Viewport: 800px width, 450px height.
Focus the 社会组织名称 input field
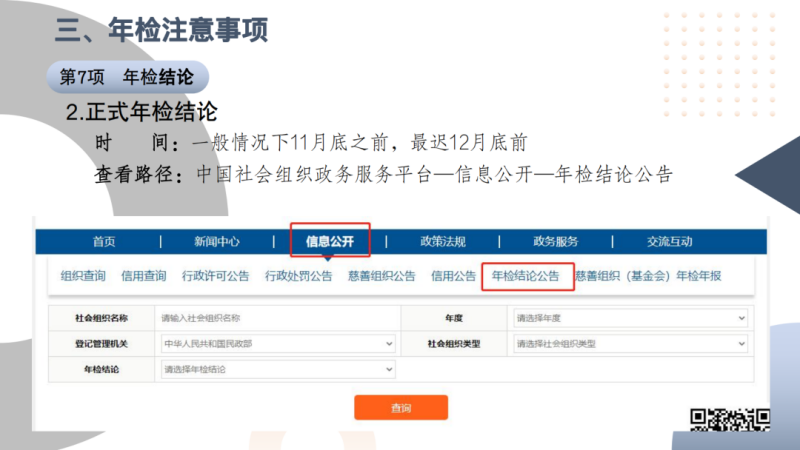point(278,318)
